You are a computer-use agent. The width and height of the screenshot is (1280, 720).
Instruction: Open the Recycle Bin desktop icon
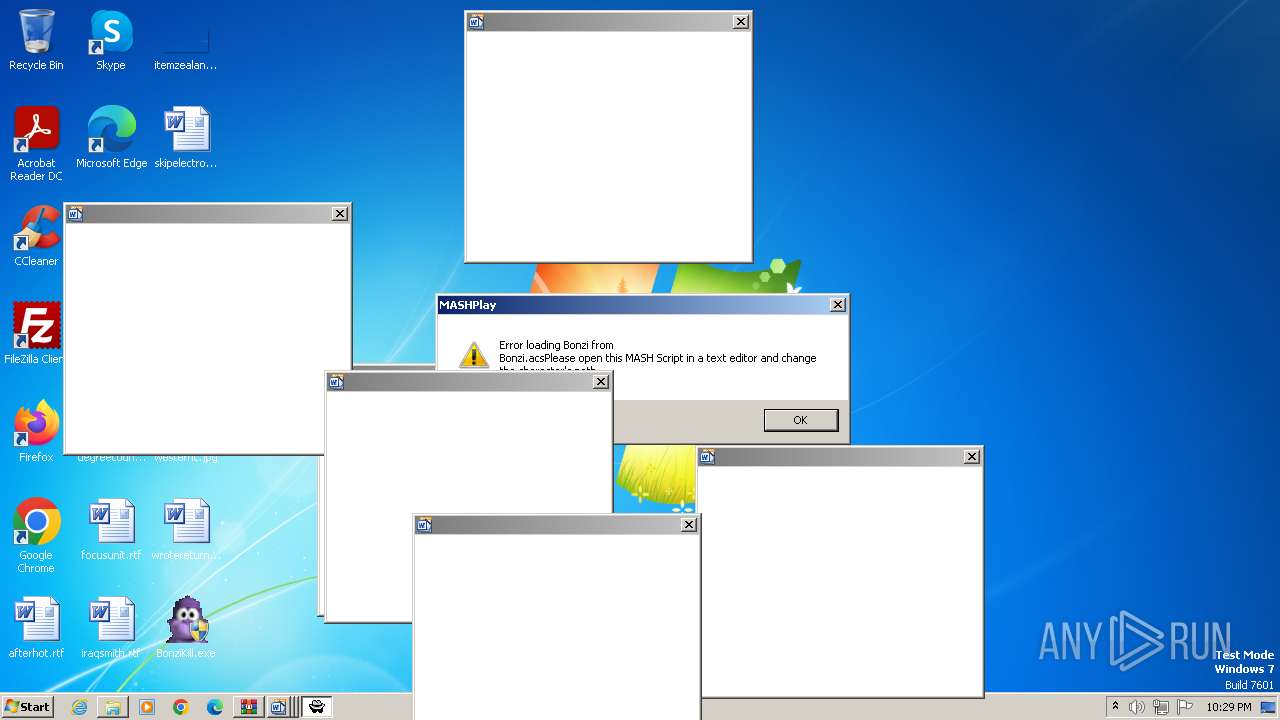tap(36, 40)
